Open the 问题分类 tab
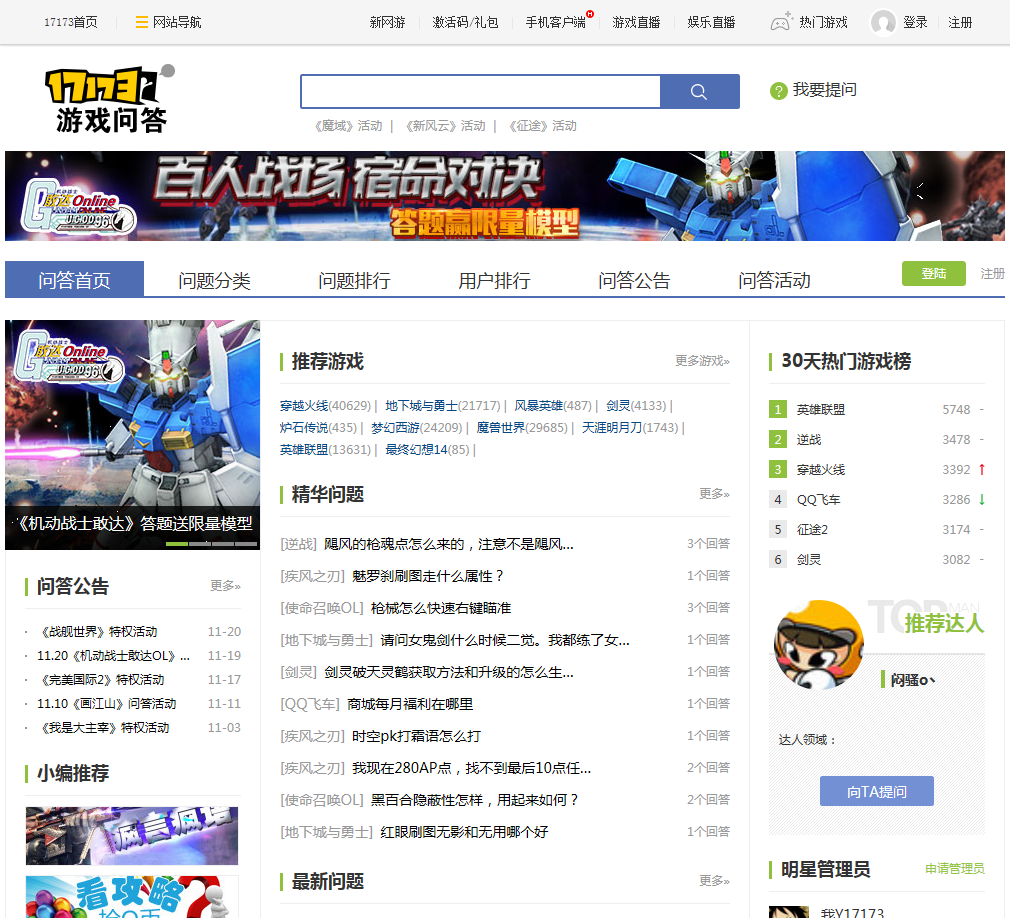Screen dimensions: 1010x918 pos(214,280)
